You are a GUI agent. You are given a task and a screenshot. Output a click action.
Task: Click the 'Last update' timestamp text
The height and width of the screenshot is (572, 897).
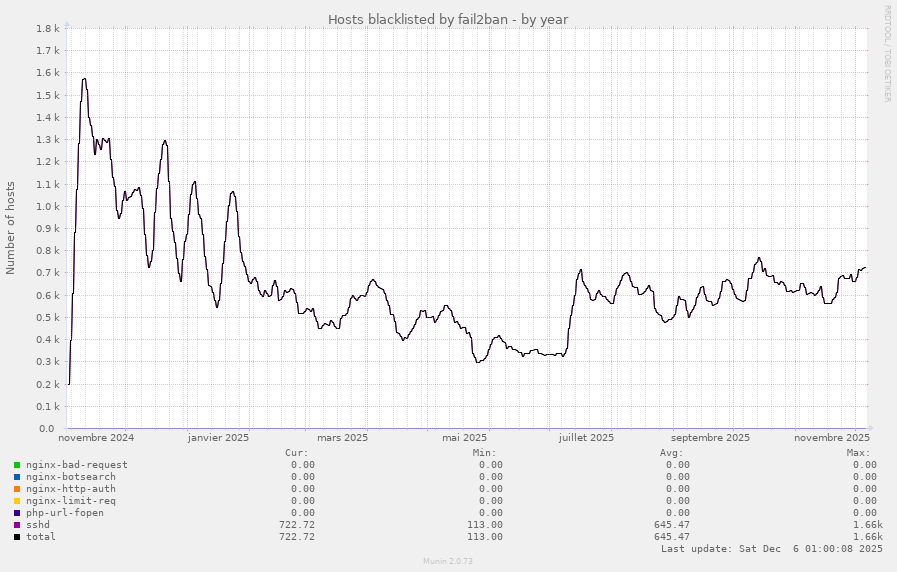(x=771, y=549)
